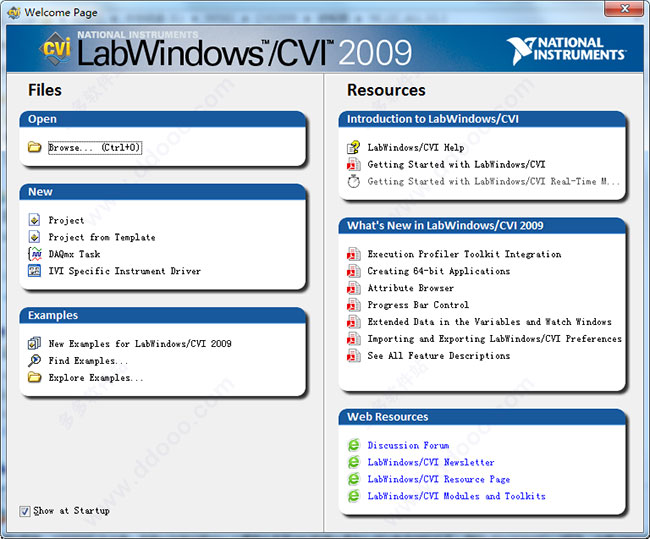The width and height of the screenshot is (650, 539).
Task: Click PDF icon for Getting Started with LabWindows/CVI
Action: pos(354,164)
